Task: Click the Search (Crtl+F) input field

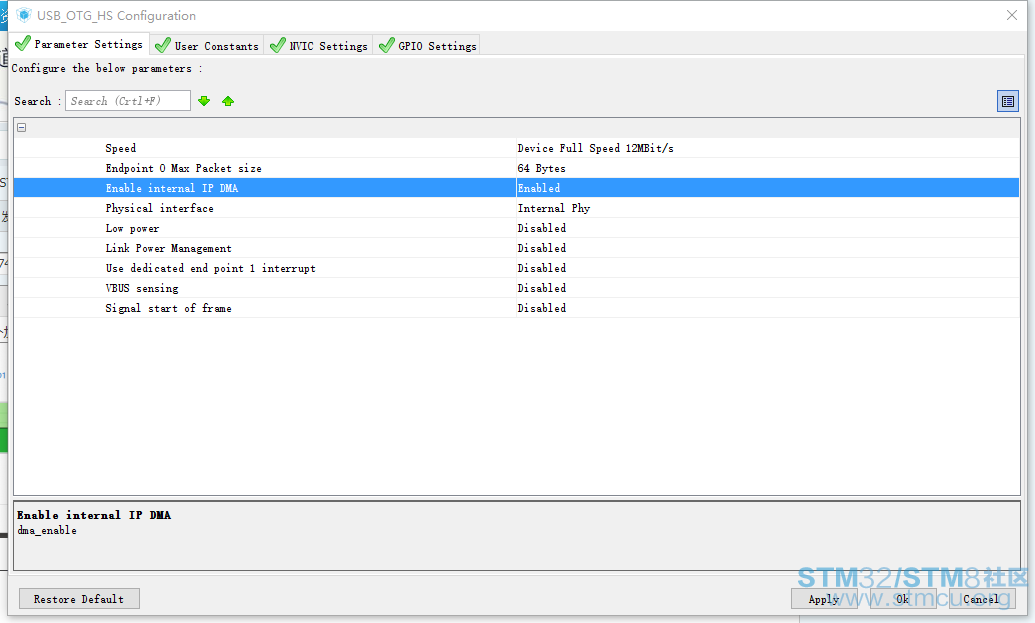Action: point(128,101)
